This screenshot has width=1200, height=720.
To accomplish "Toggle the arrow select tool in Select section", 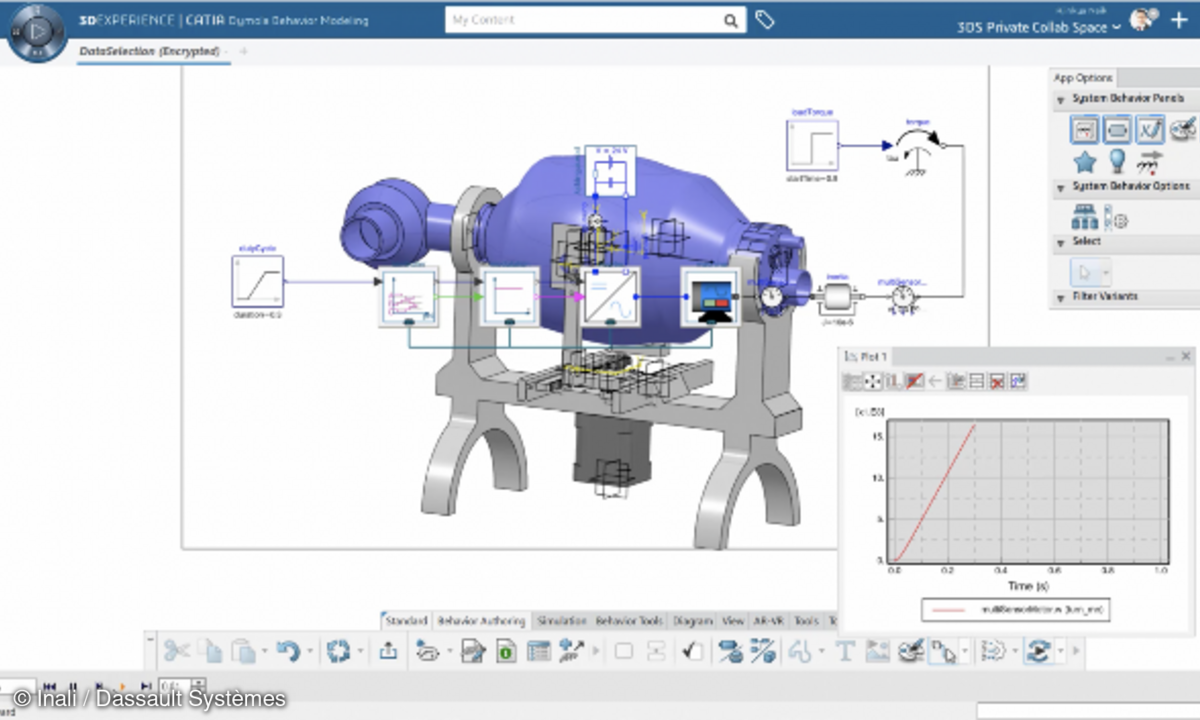I will pyautogui.click(x=1085, y=271).
